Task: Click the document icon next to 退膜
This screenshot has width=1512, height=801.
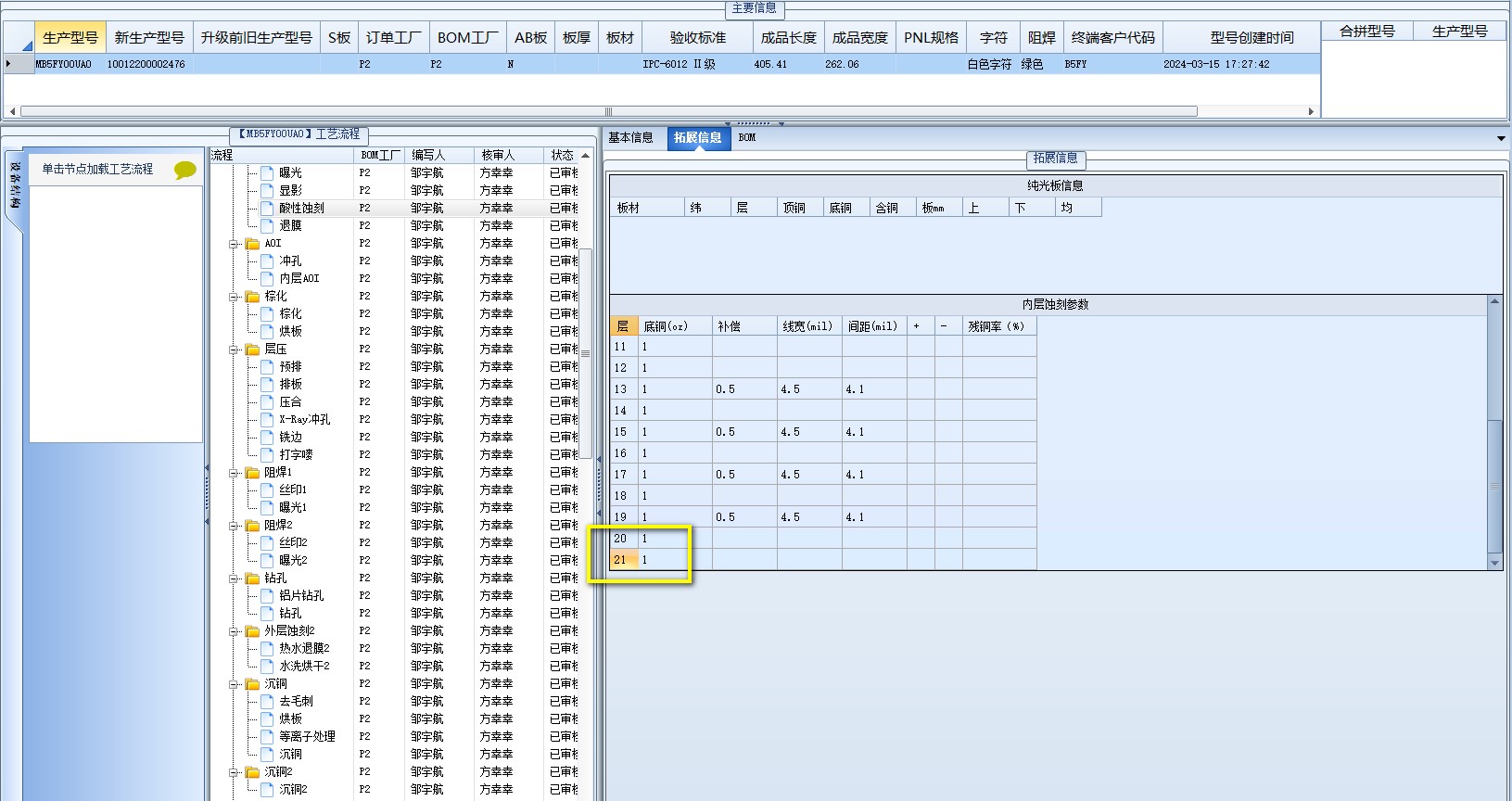Action: 267,225
